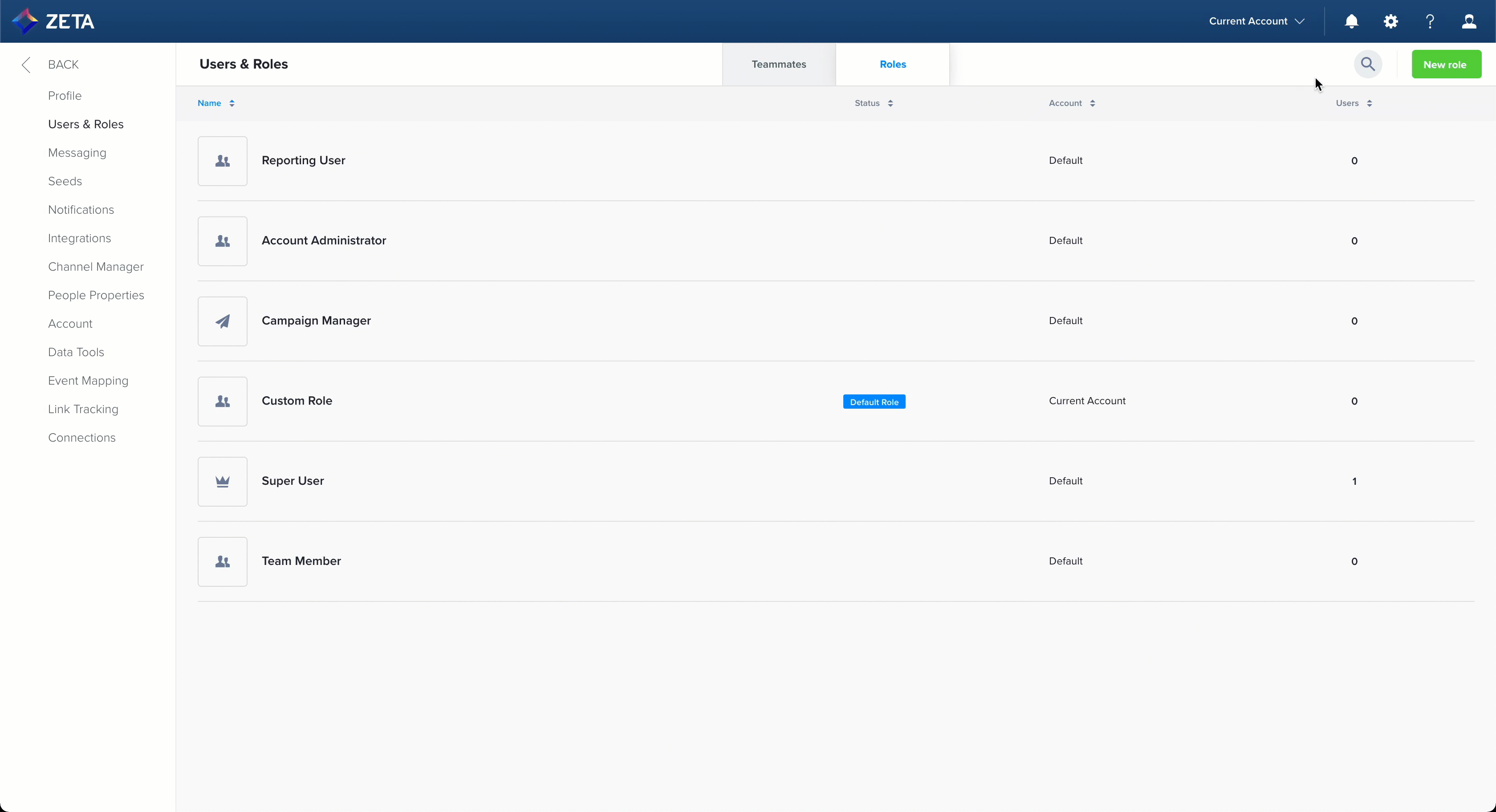Viewport: 1496px width, 812px height.
Task: Open the notifications bell icon
Action: (1351, 21)
